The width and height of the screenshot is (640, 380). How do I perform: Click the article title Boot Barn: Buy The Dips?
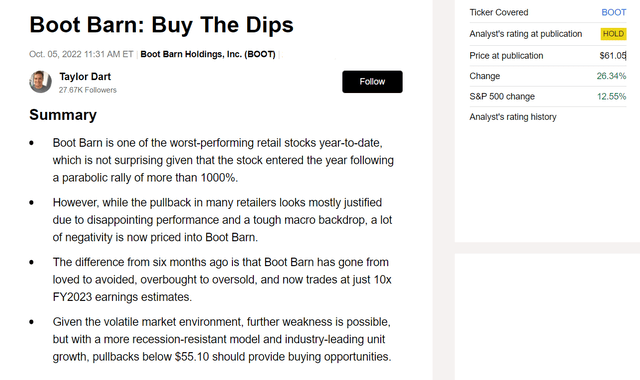(161, 24)
